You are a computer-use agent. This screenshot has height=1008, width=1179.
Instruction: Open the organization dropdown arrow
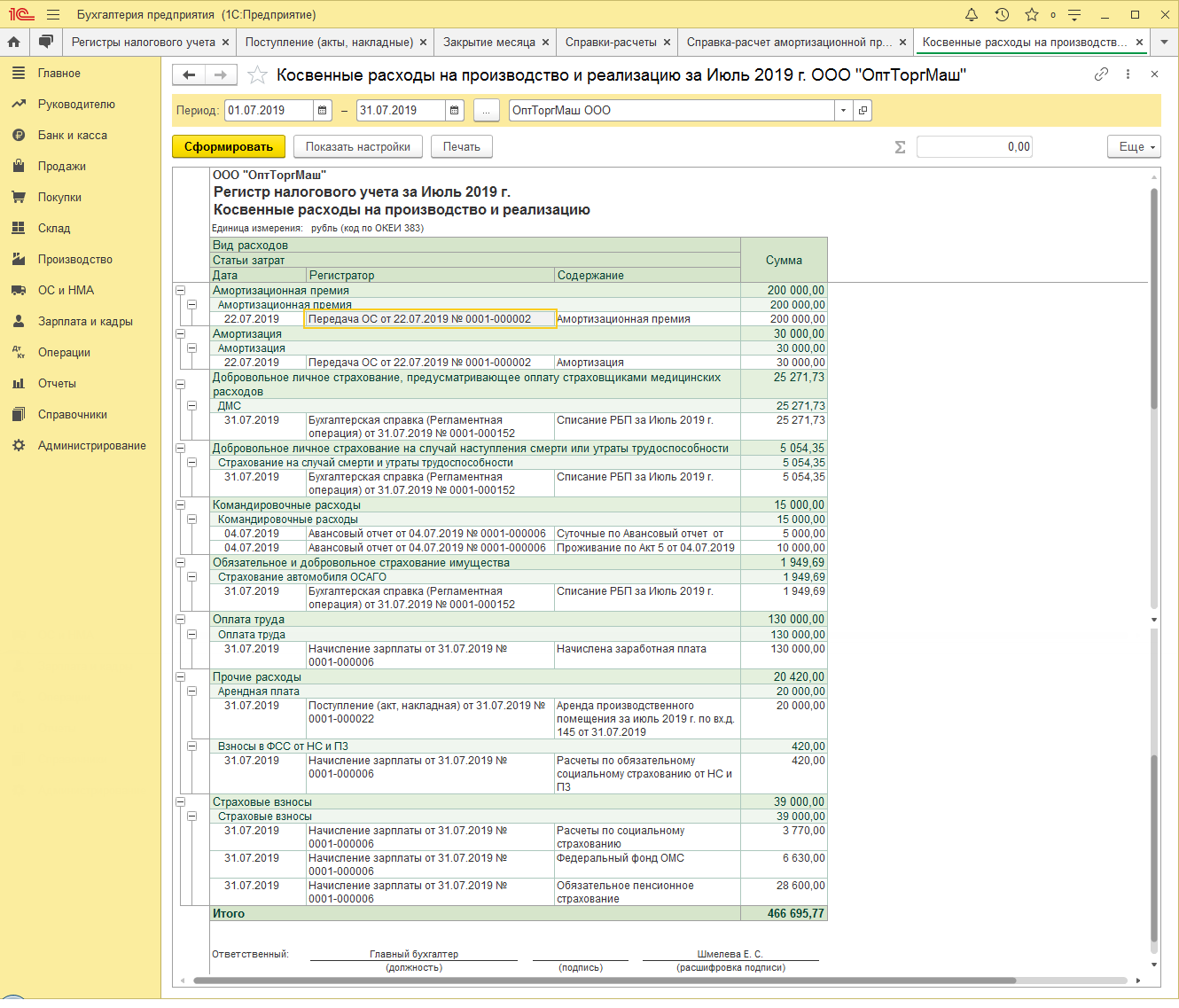843,110
